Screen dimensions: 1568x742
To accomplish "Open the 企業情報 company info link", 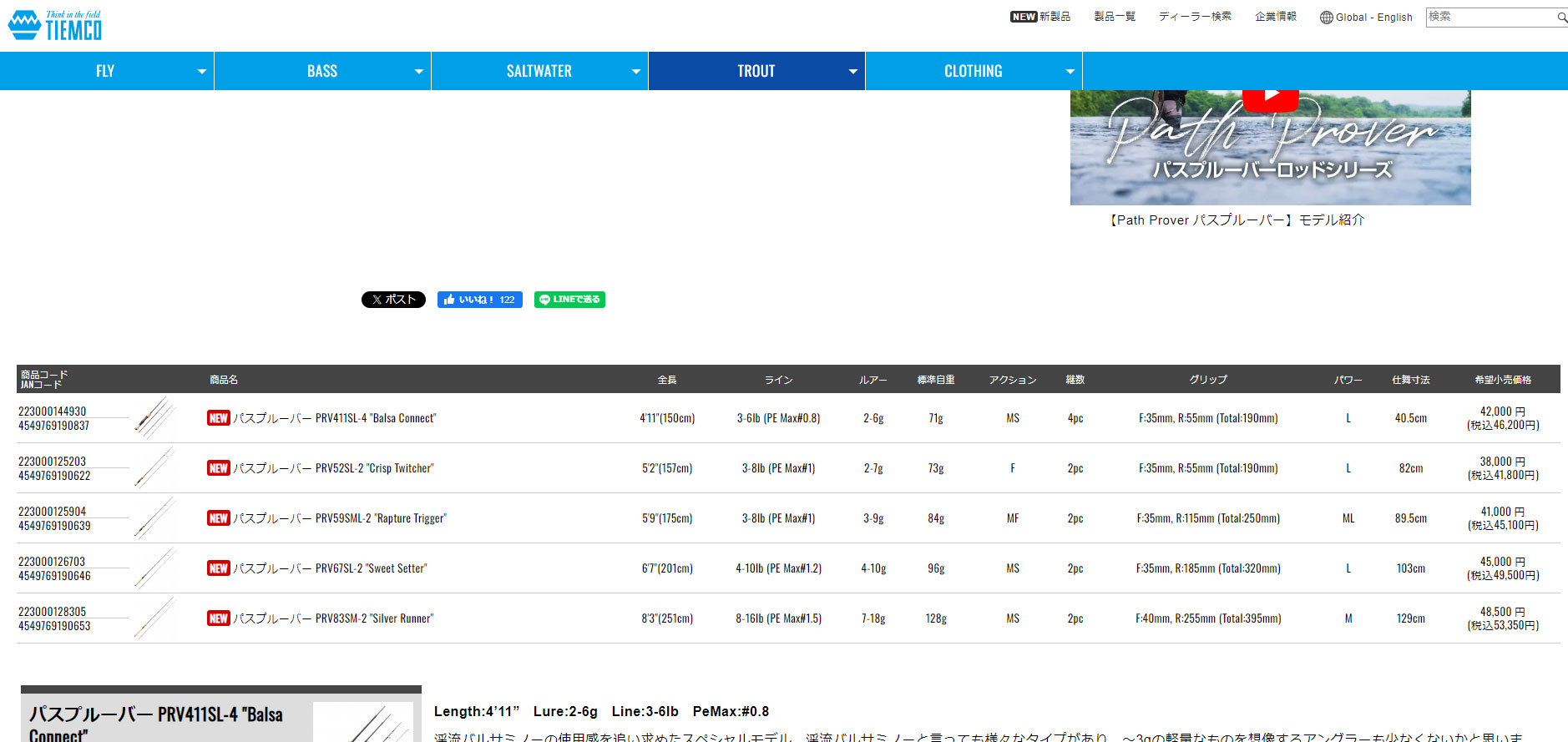I will (1275, 17).
